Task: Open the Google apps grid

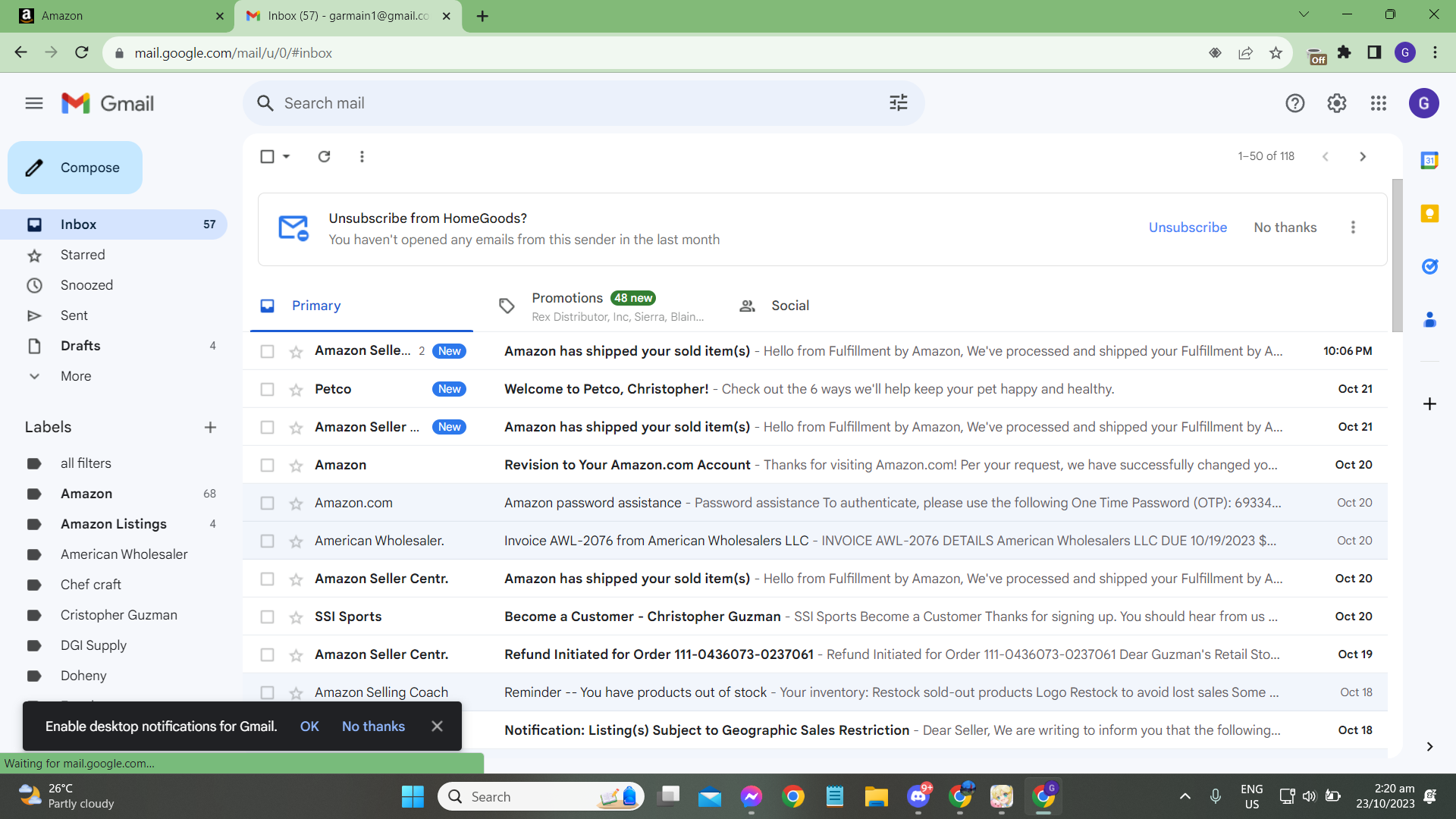Action: [x=1379, y=103]
